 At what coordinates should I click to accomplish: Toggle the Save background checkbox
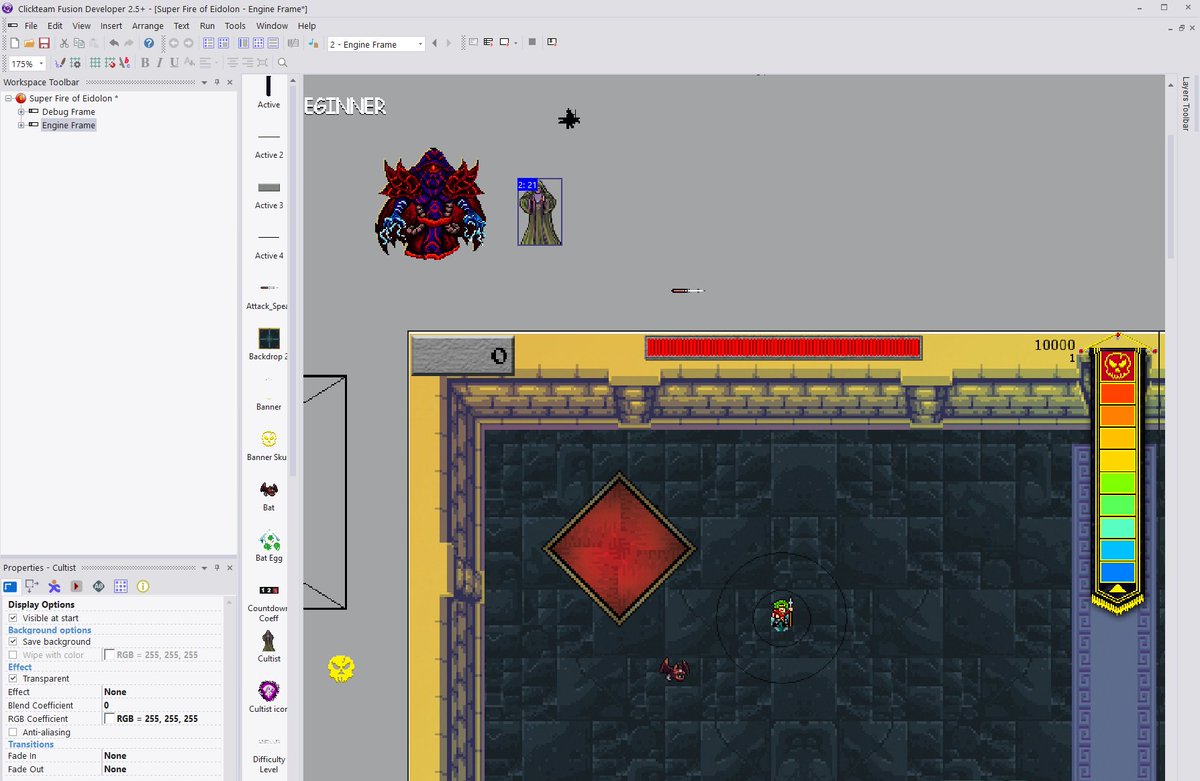click(x=13, y=642)
